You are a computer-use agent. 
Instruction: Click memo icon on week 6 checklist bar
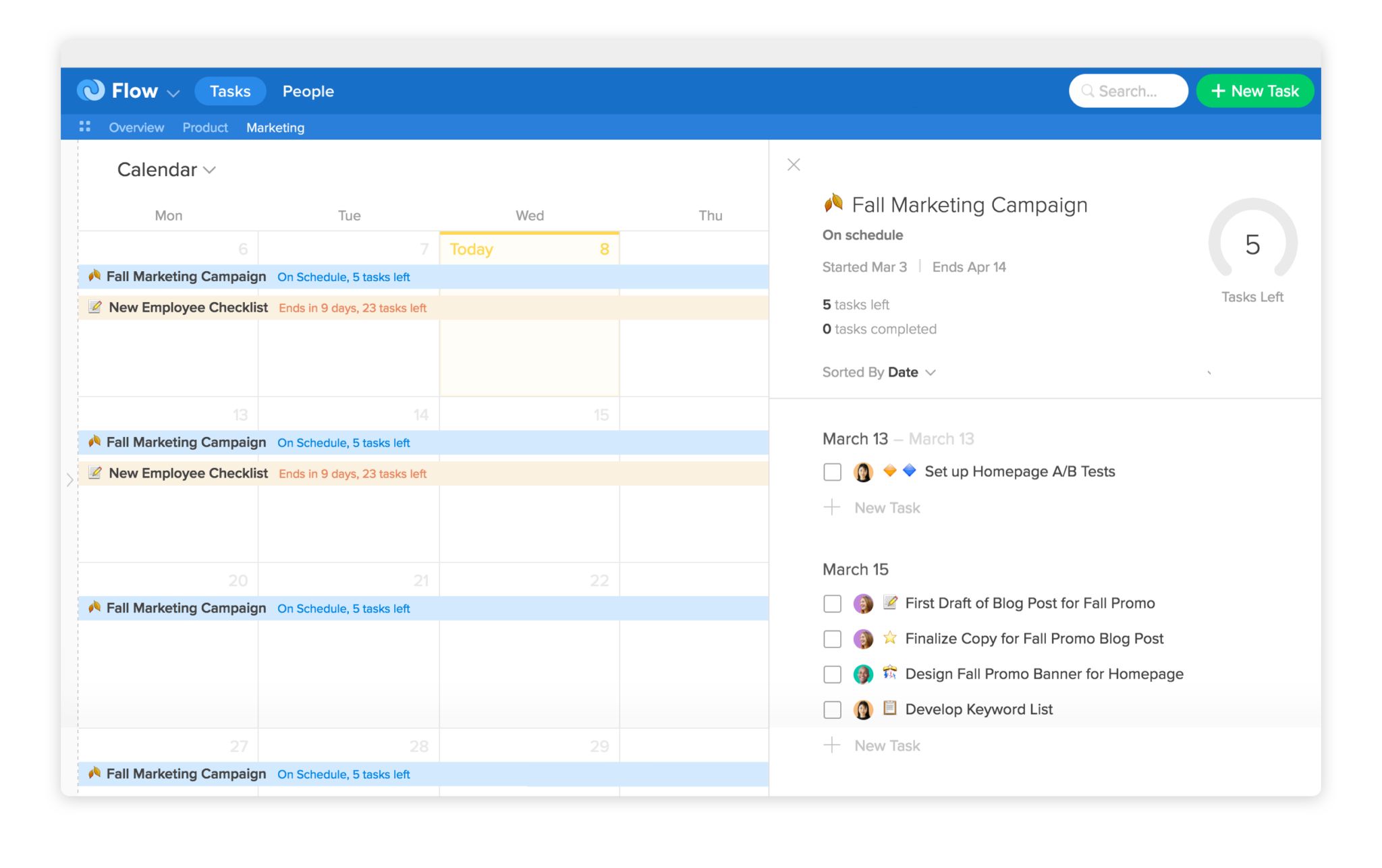[95, 307]
